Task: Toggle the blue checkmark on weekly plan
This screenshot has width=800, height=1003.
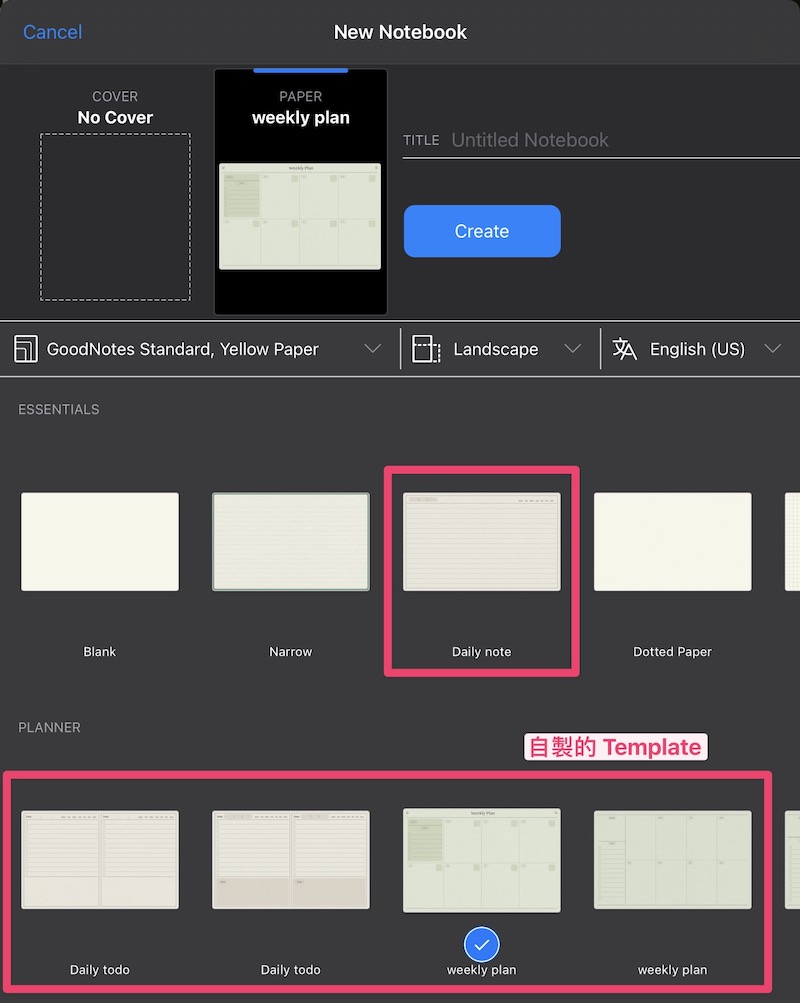Action: [482, 944]
